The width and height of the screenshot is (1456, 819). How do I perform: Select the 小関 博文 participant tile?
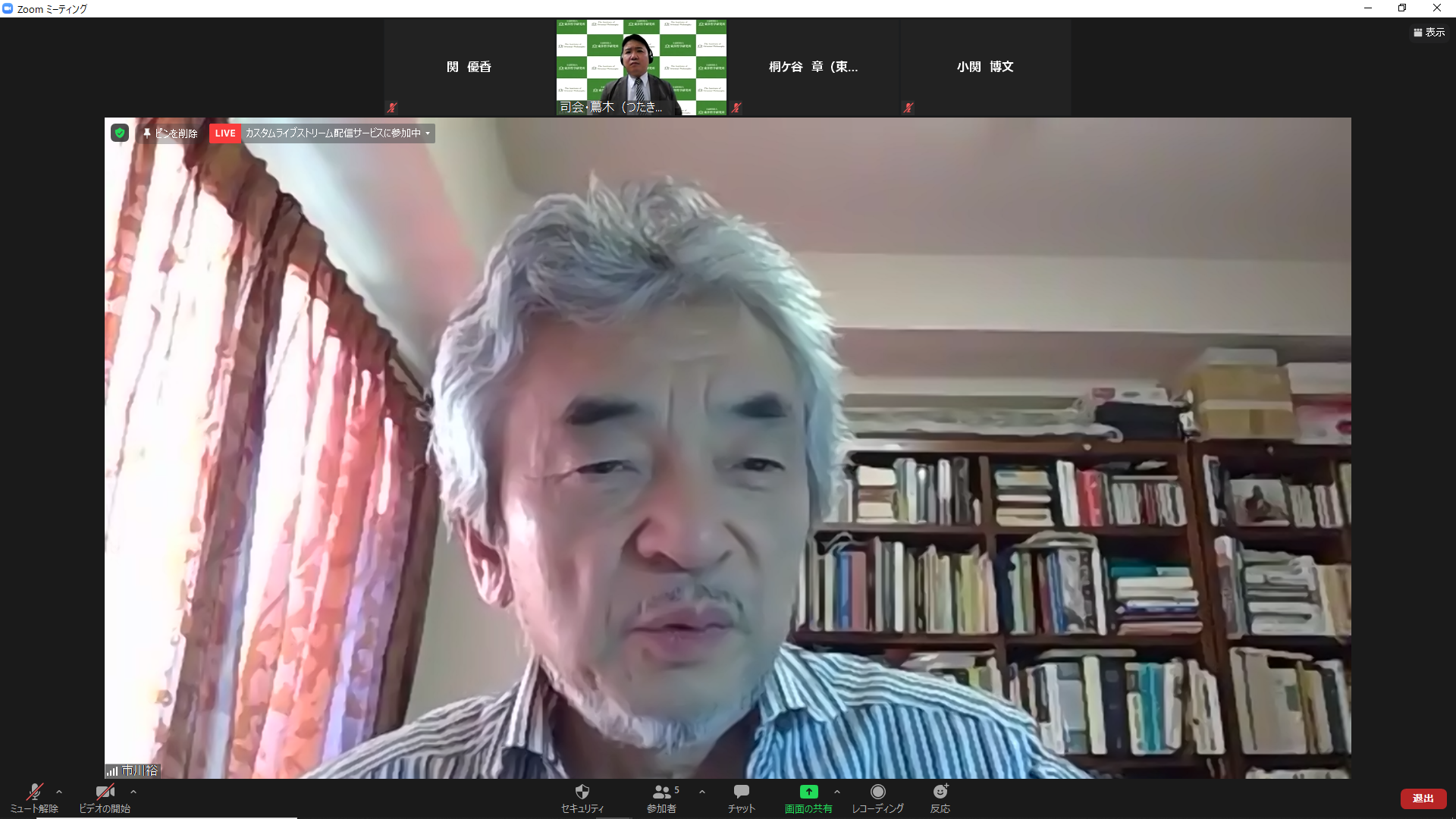(985, 67)
